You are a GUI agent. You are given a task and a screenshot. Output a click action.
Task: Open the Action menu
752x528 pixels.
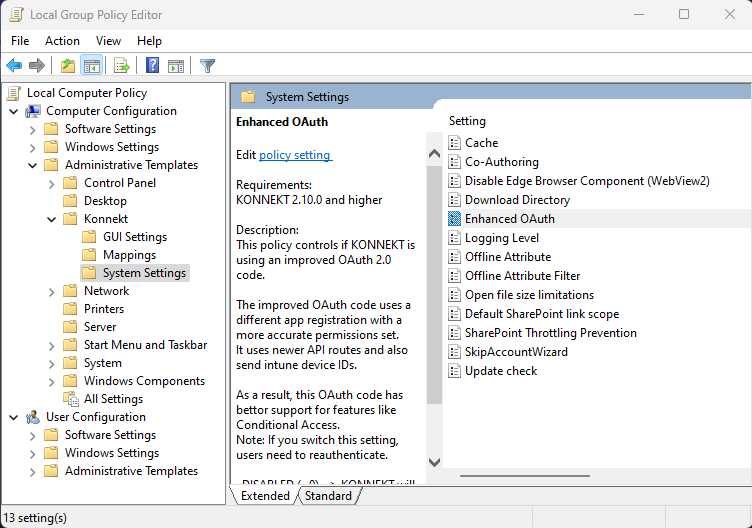[62, 41]
